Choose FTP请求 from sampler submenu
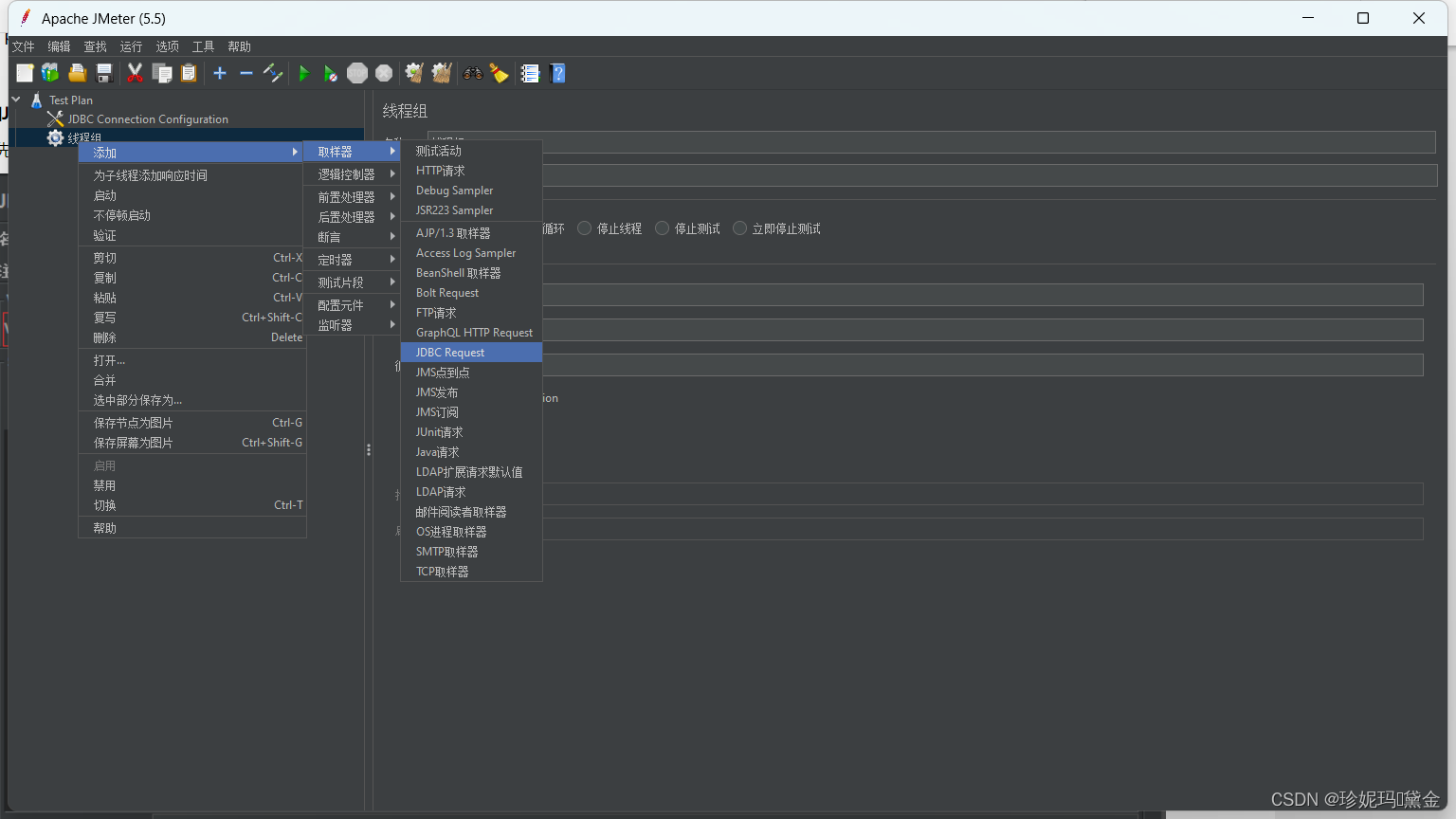Screen dimensions: 1456x819 coord(472,313)
